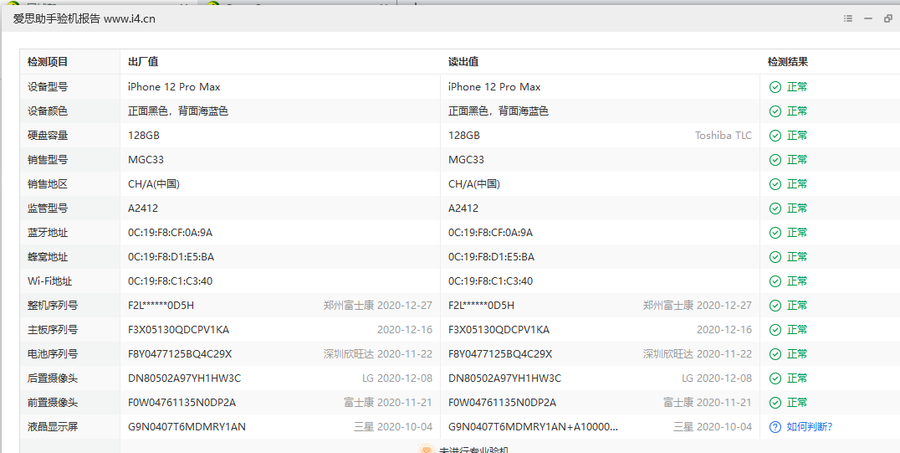
Task: Click CH/A(中国) in the 读出值 column
Action: (x=474, y=184)
